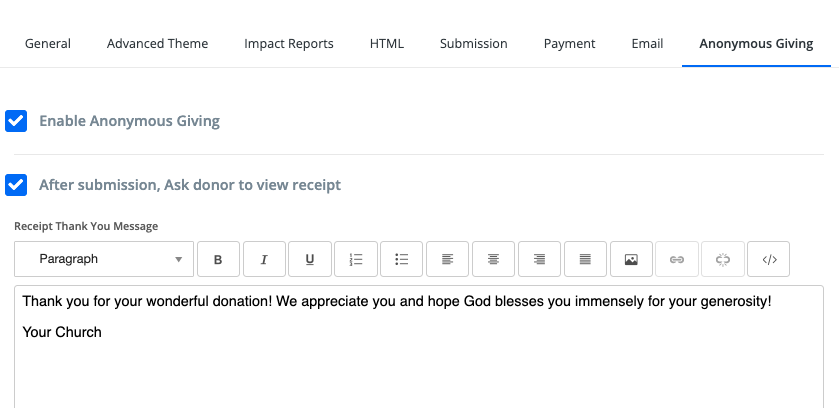Justify the paragraph text
The image size is (839, 408).
[x=585, y=259]
